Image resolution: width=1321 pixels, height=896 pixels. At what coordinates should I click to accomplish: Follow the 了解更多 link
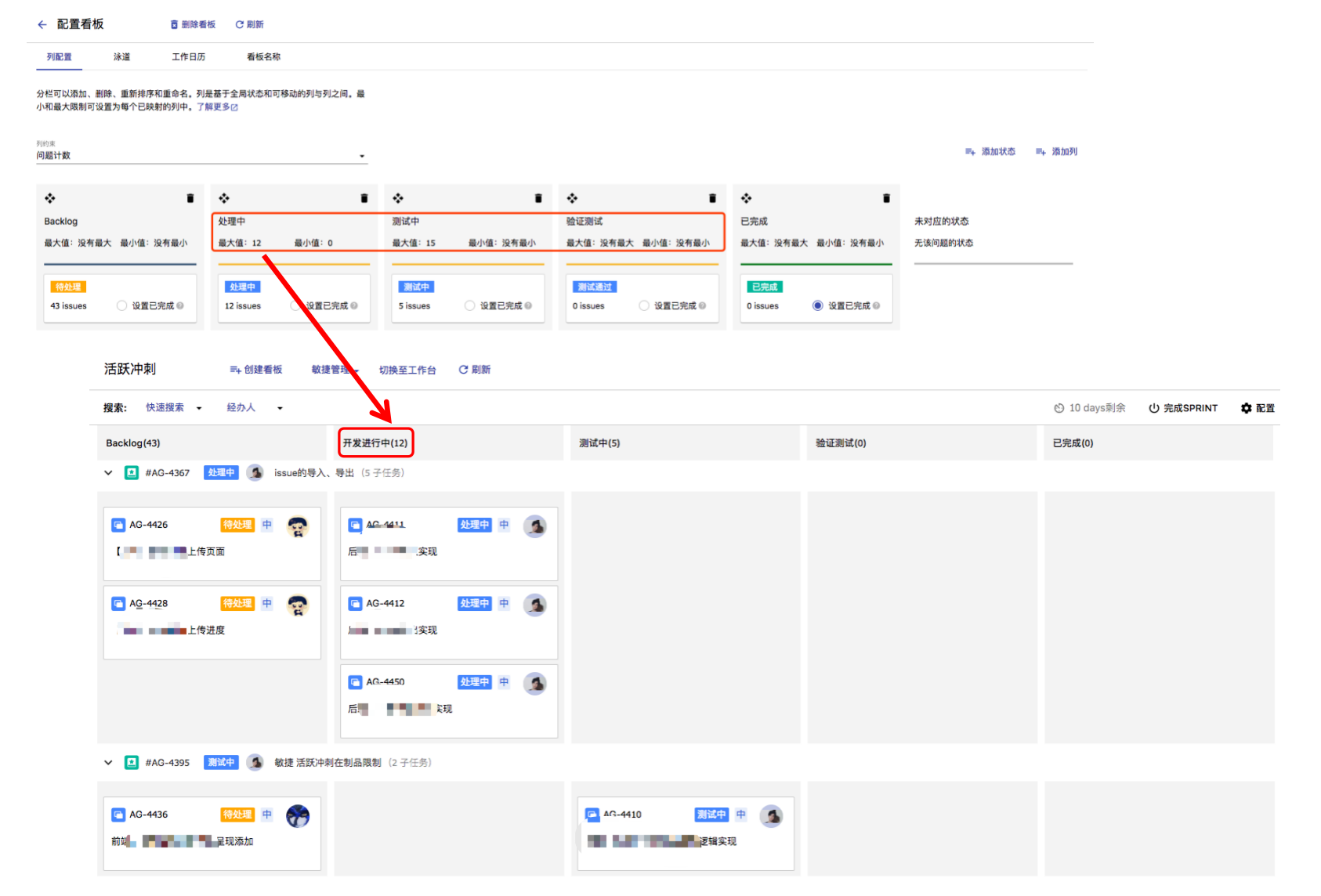pos(217,107)
